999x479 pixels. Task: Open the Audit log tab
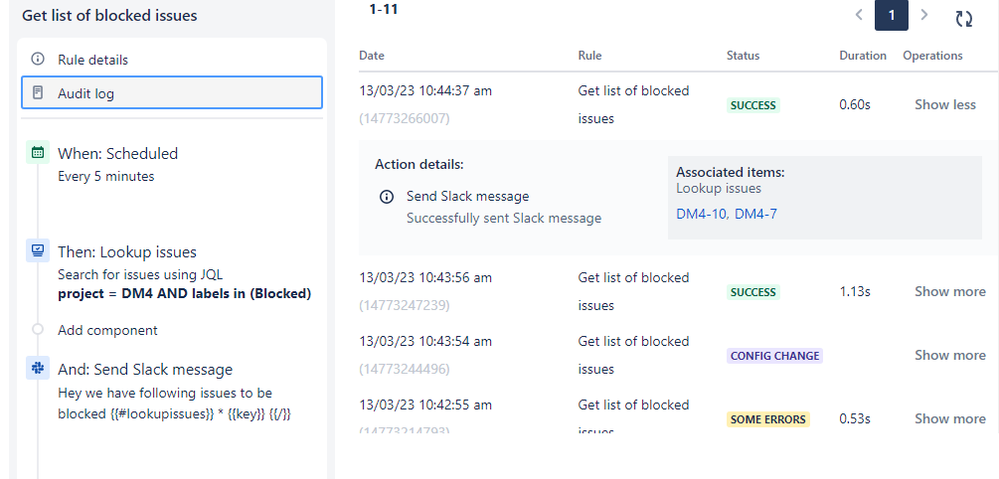[x=172, y=93]
